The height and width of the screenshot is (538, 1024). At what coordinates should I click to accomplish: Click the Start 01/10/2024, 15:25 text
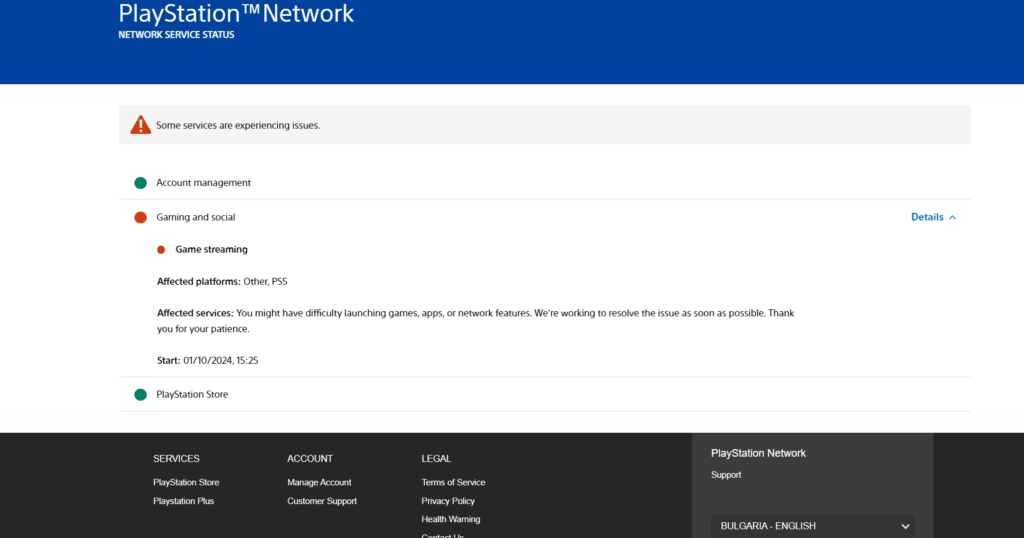pos(208,360)
